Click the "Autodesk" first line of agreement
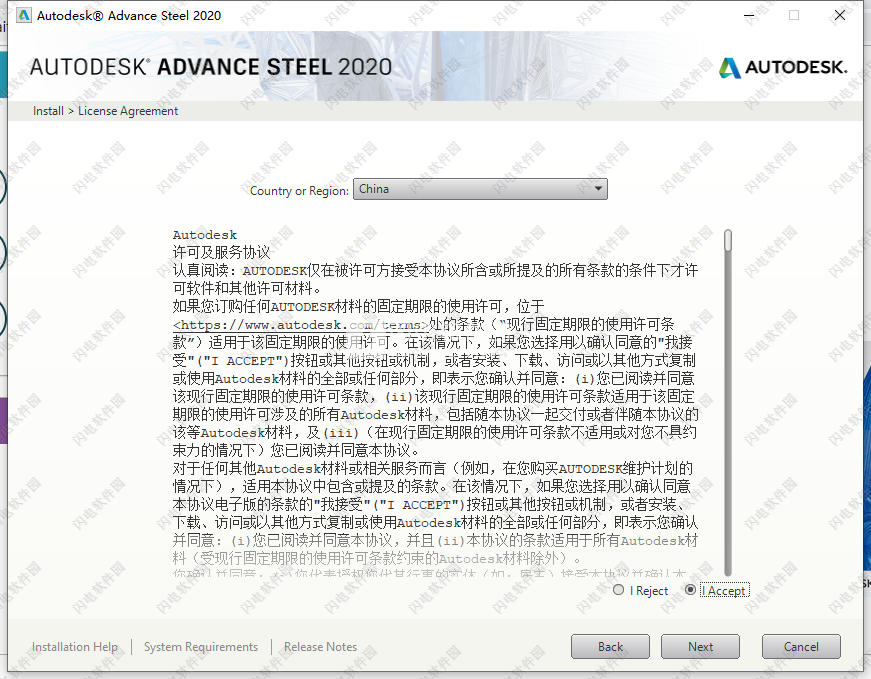This screenshot has width=871, height=679. coord(205,234)
